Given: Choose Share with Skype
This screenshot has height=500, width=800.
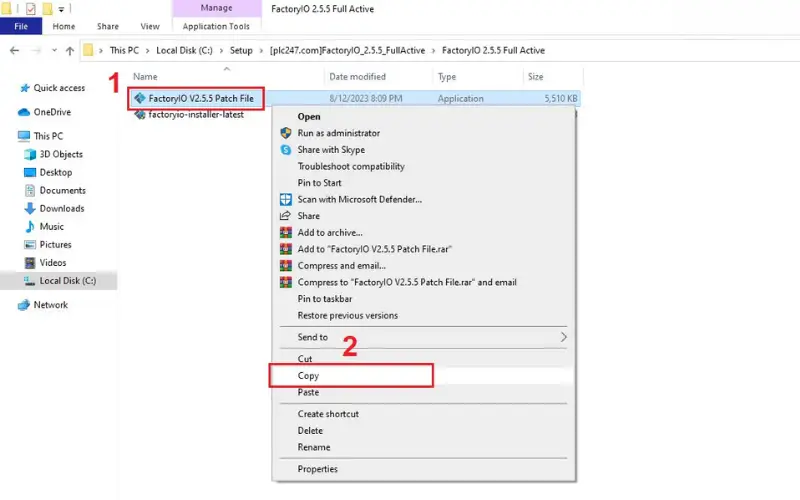Looking at the screenshot, I should click(x=331, y=149).
